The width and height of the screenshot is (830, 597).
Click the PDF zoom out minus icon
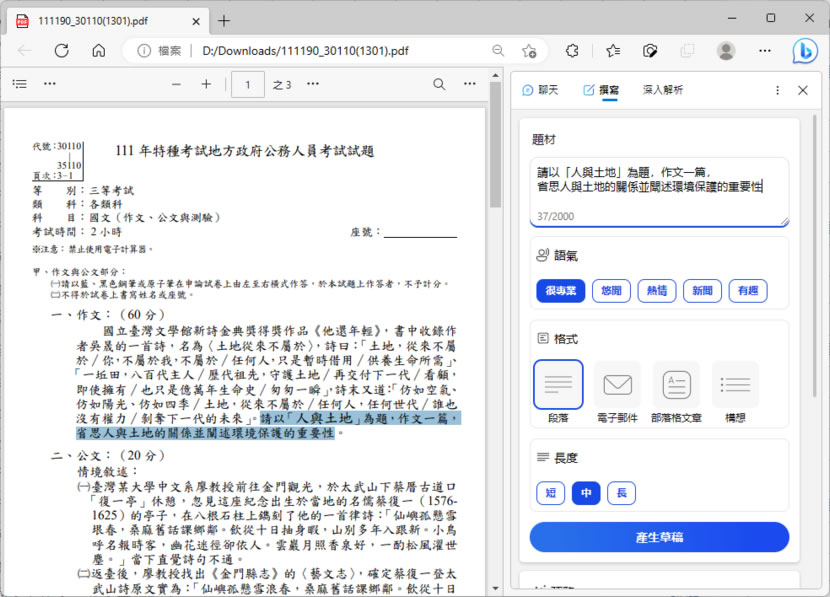[x=177, y=85]
